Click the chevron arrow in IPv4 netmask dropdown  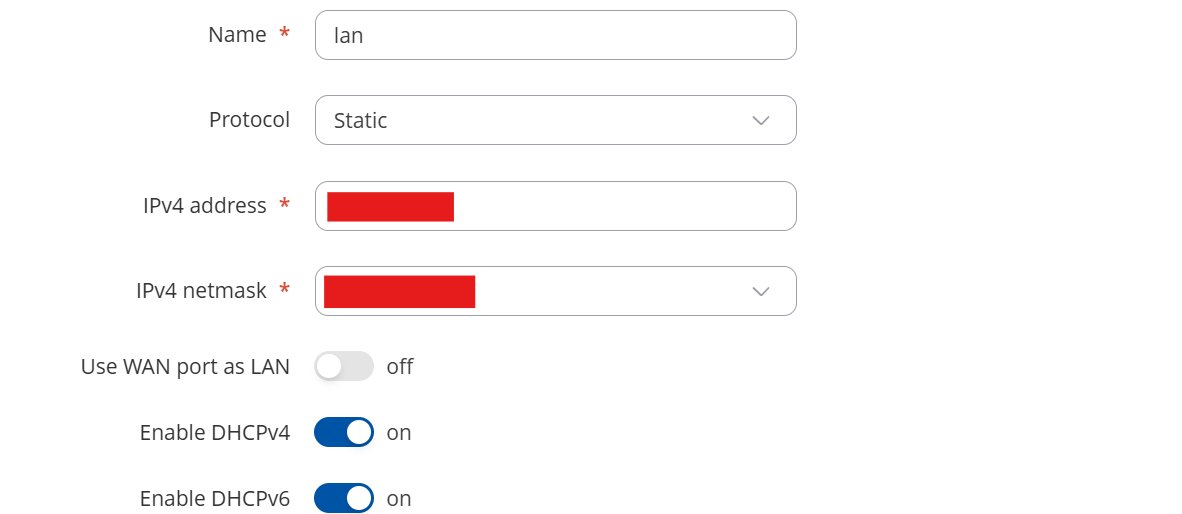point(761,291)
